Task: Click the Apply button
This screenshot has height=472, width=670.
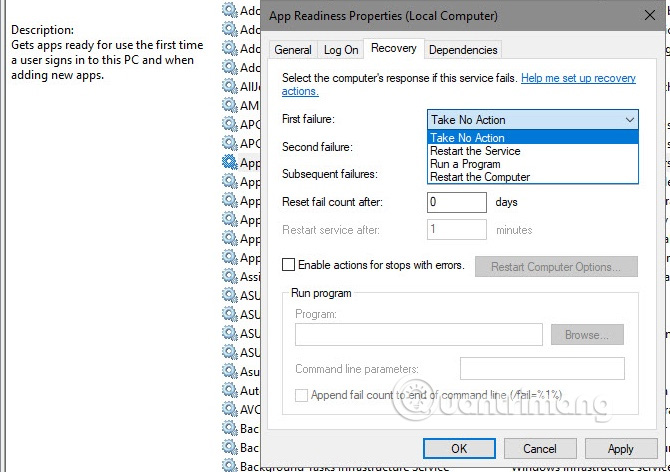Action: (620, 449)
